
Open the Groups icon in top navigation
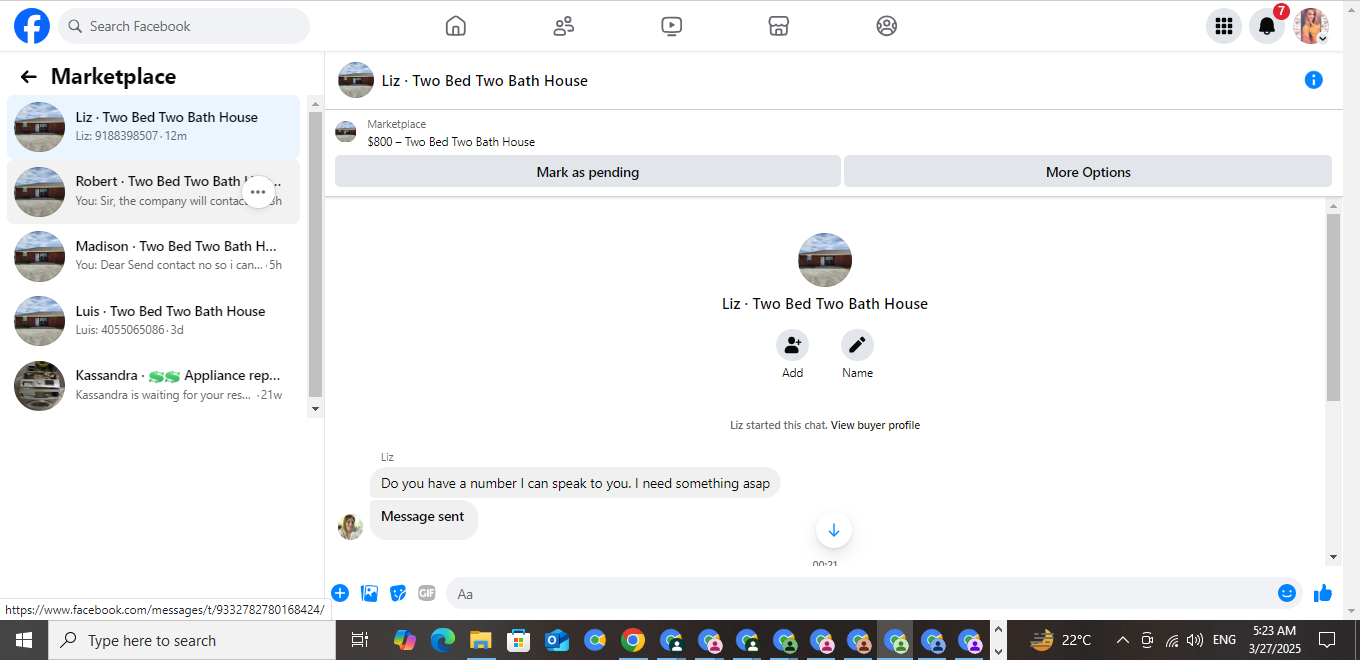click(887, 26)
